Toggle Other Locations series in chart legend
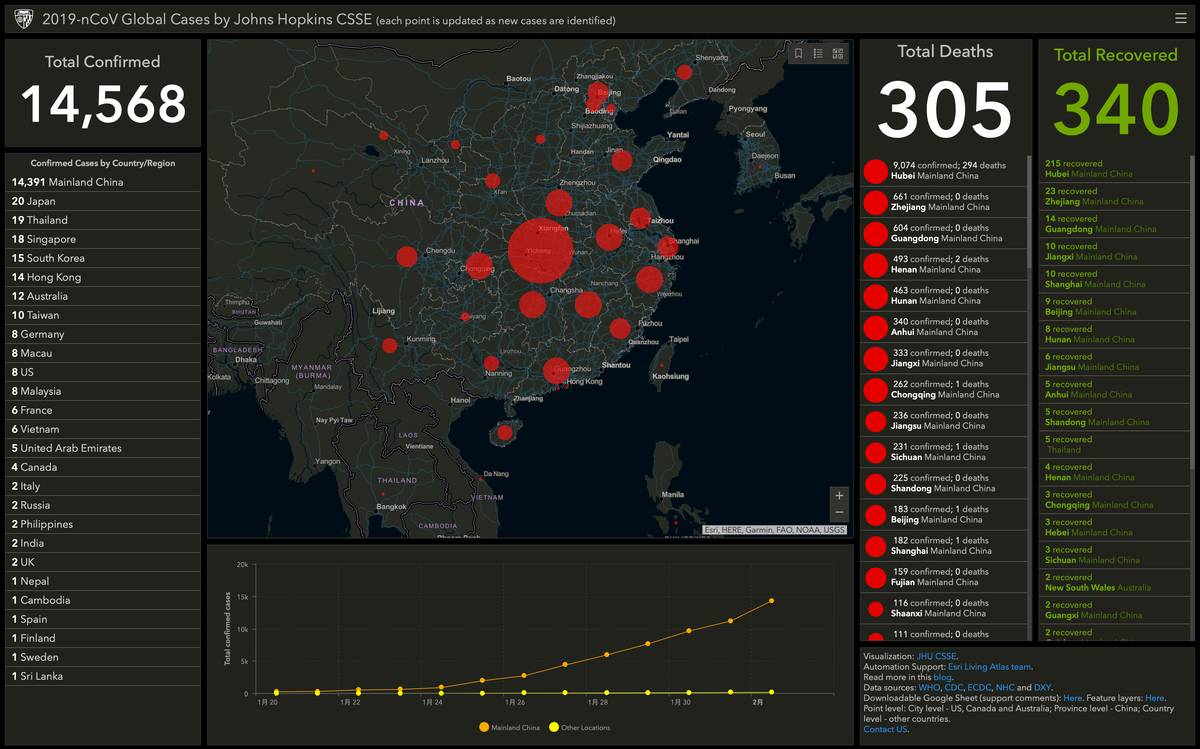The height and width of the screenshot is (749, 1200). pos(578,727)
